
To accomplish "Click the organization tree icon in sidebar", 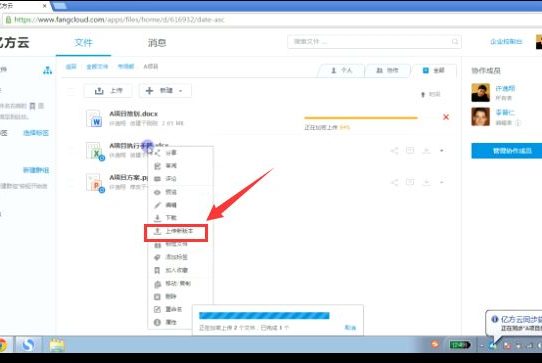I will coord(47,71).
